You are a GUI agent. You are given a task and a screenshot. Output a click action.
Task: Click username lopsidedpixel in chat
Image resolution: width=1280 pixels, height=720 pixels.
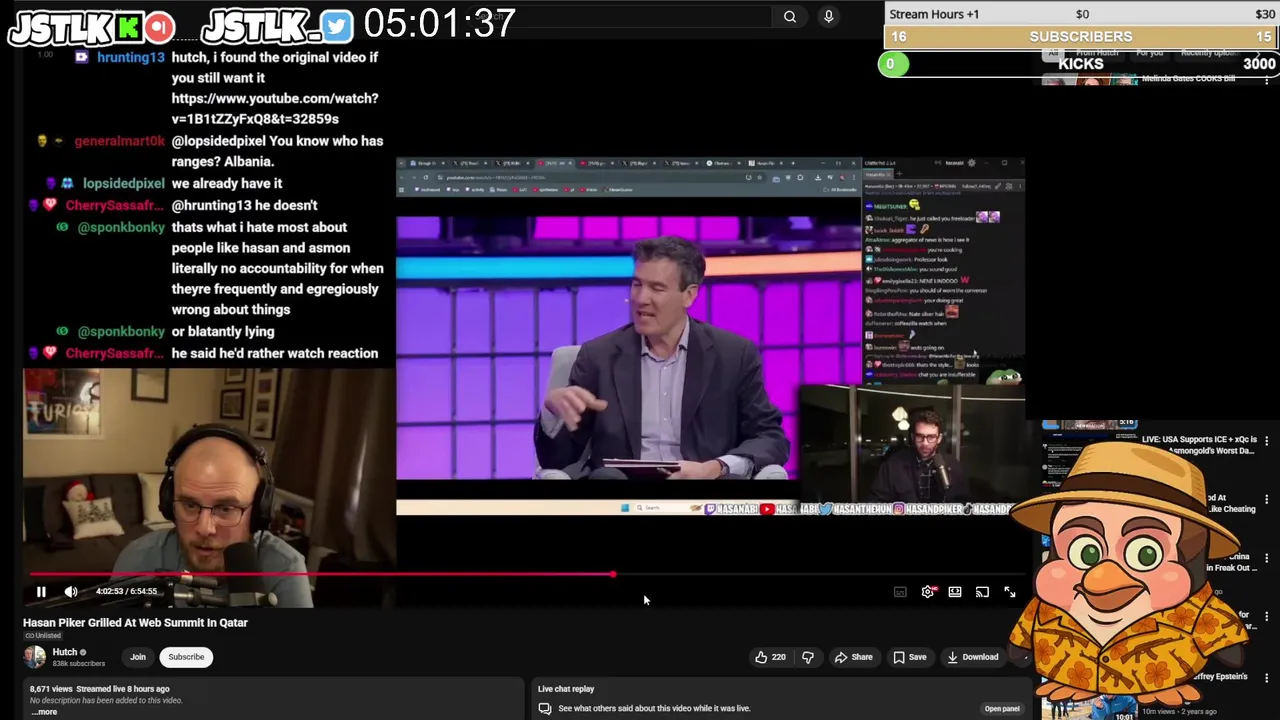123,183
